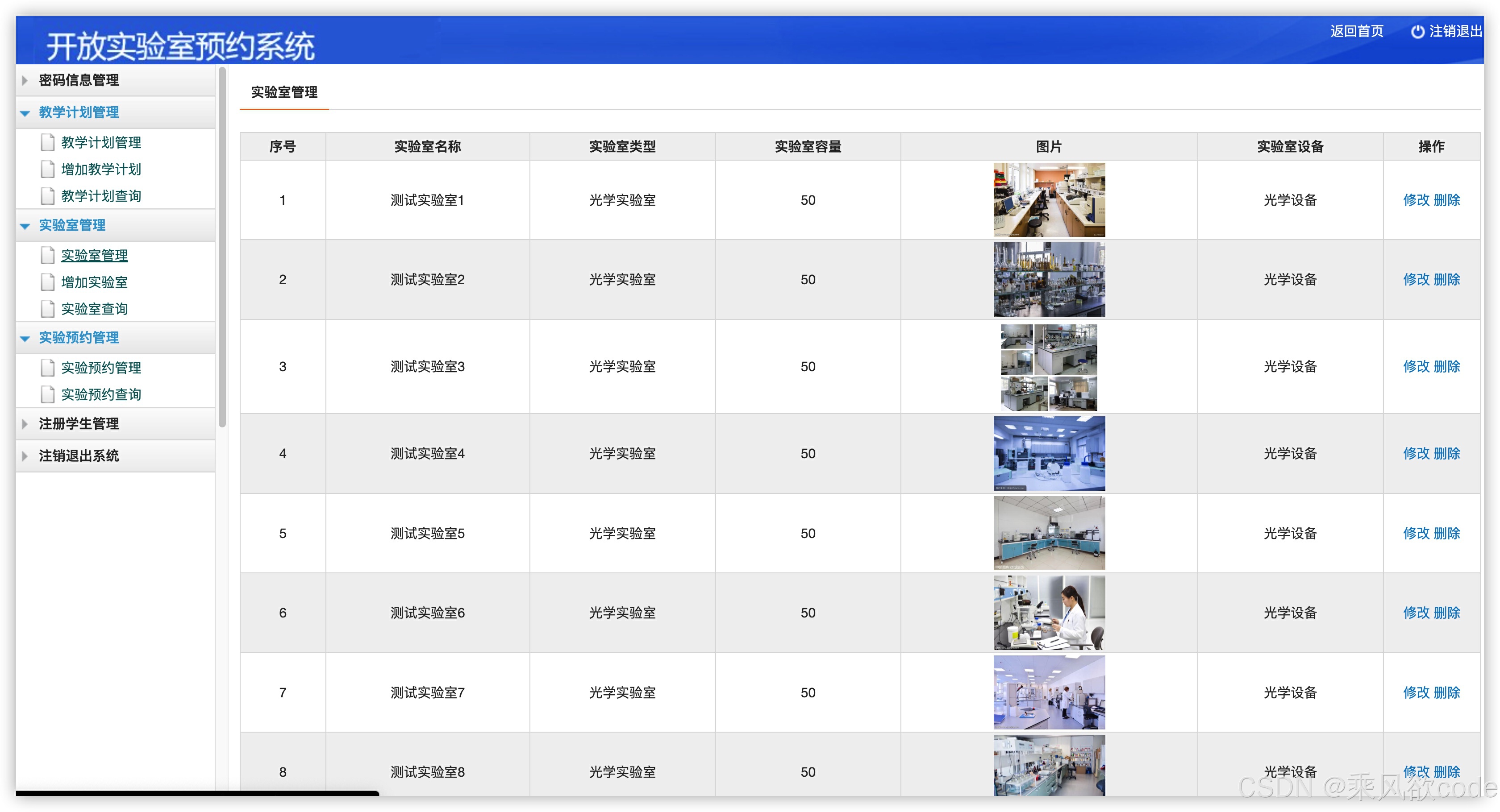Click the page icon next to 实验预约查询
This screenshot has height=812, width=1500.
pyautogui.click(x=48, y=395)
